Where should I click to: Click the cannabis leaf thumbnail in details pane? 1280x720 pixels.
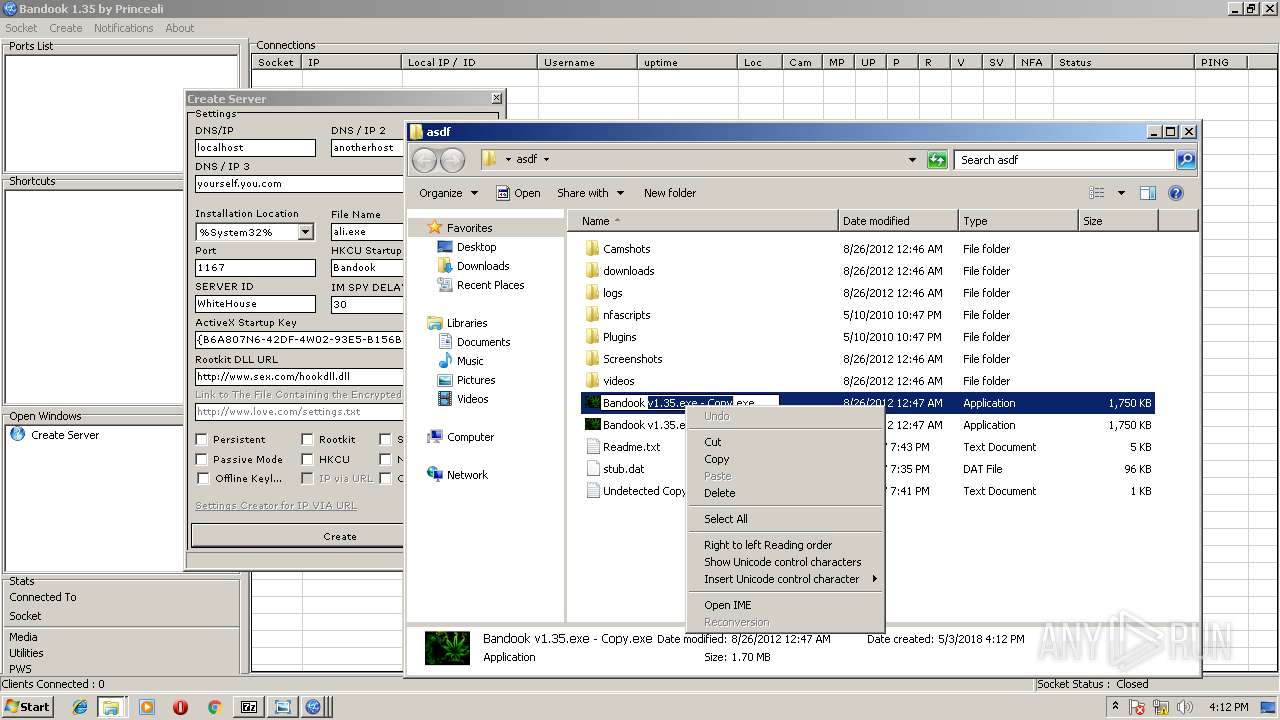pyautogui.click(x=447, y=647)
